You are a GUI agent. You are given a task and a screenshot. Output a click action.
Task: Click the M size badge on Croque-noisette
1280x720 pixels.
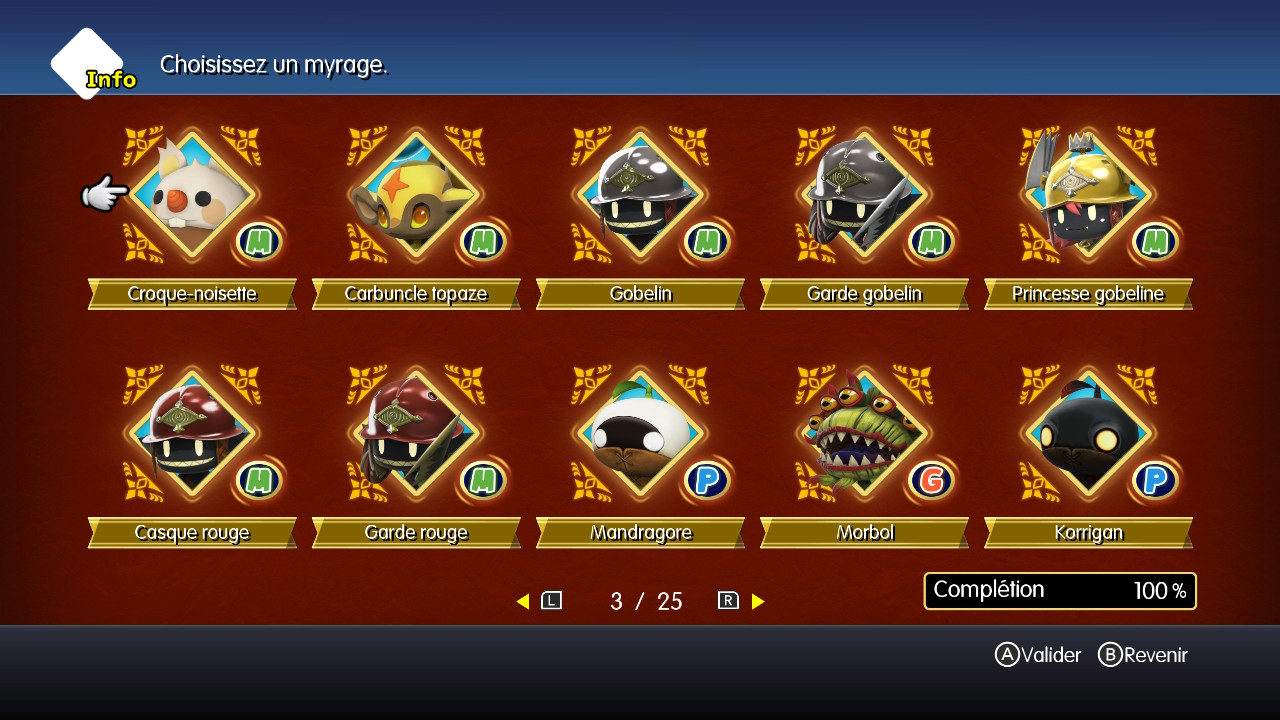259,242
